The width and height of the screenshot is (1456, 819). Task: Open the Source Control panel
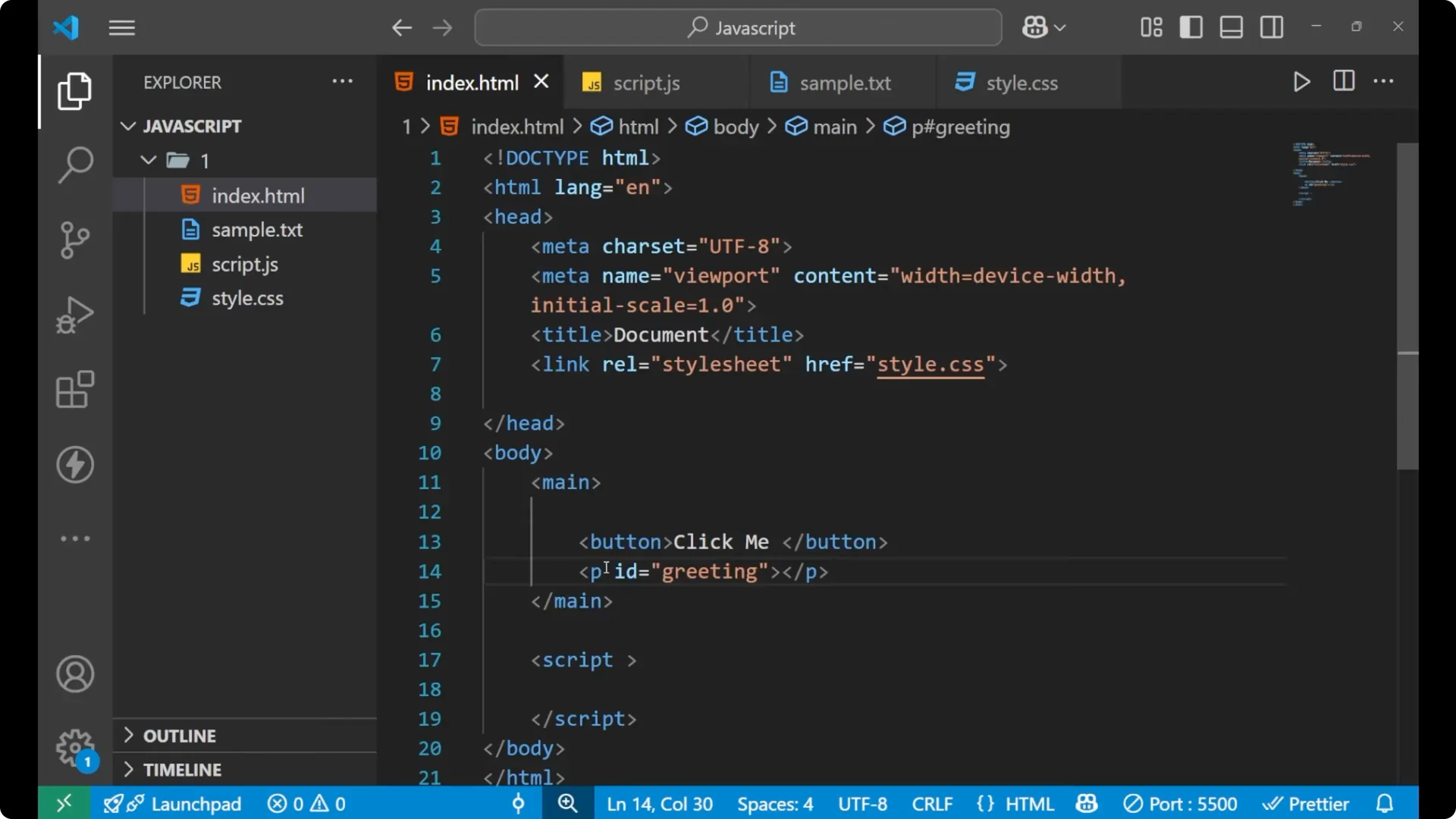tap(74, 240)
